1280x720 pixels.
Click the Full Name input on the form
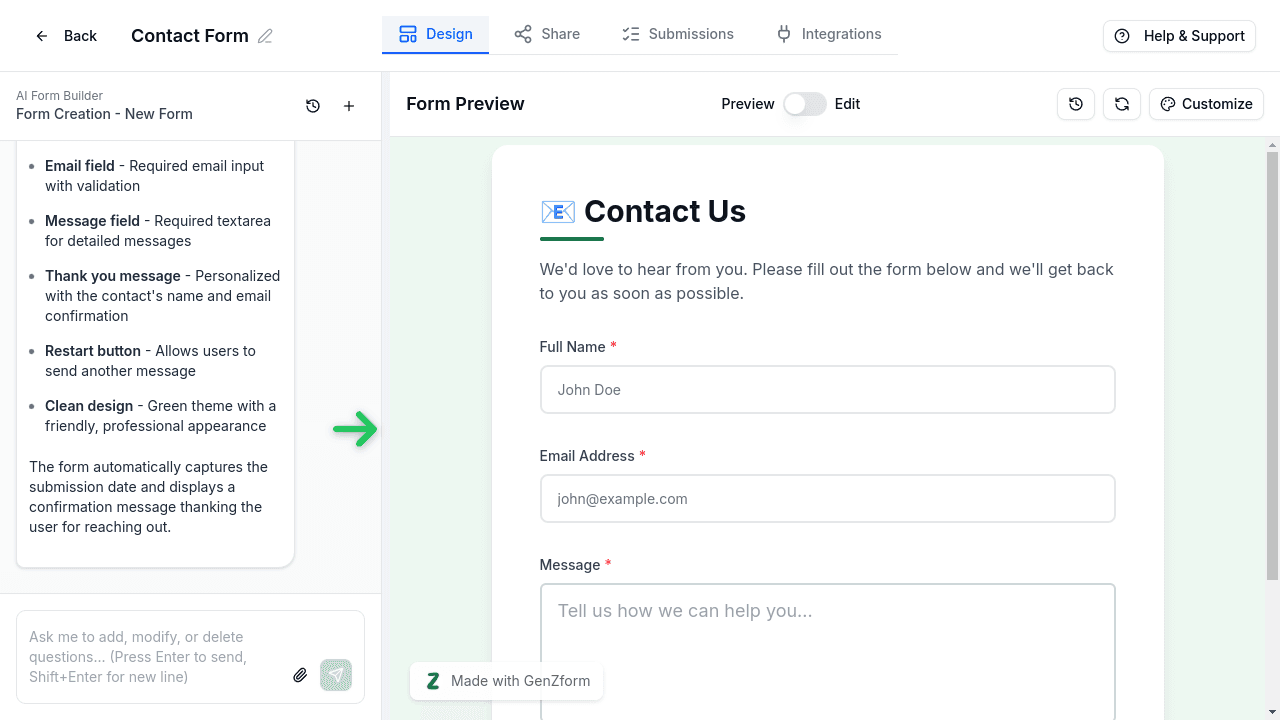click(827, 389)
